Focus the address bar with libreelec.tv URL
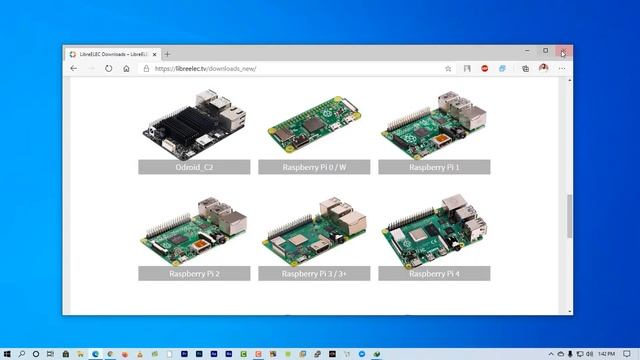640x360 pixels. [296, 69]
